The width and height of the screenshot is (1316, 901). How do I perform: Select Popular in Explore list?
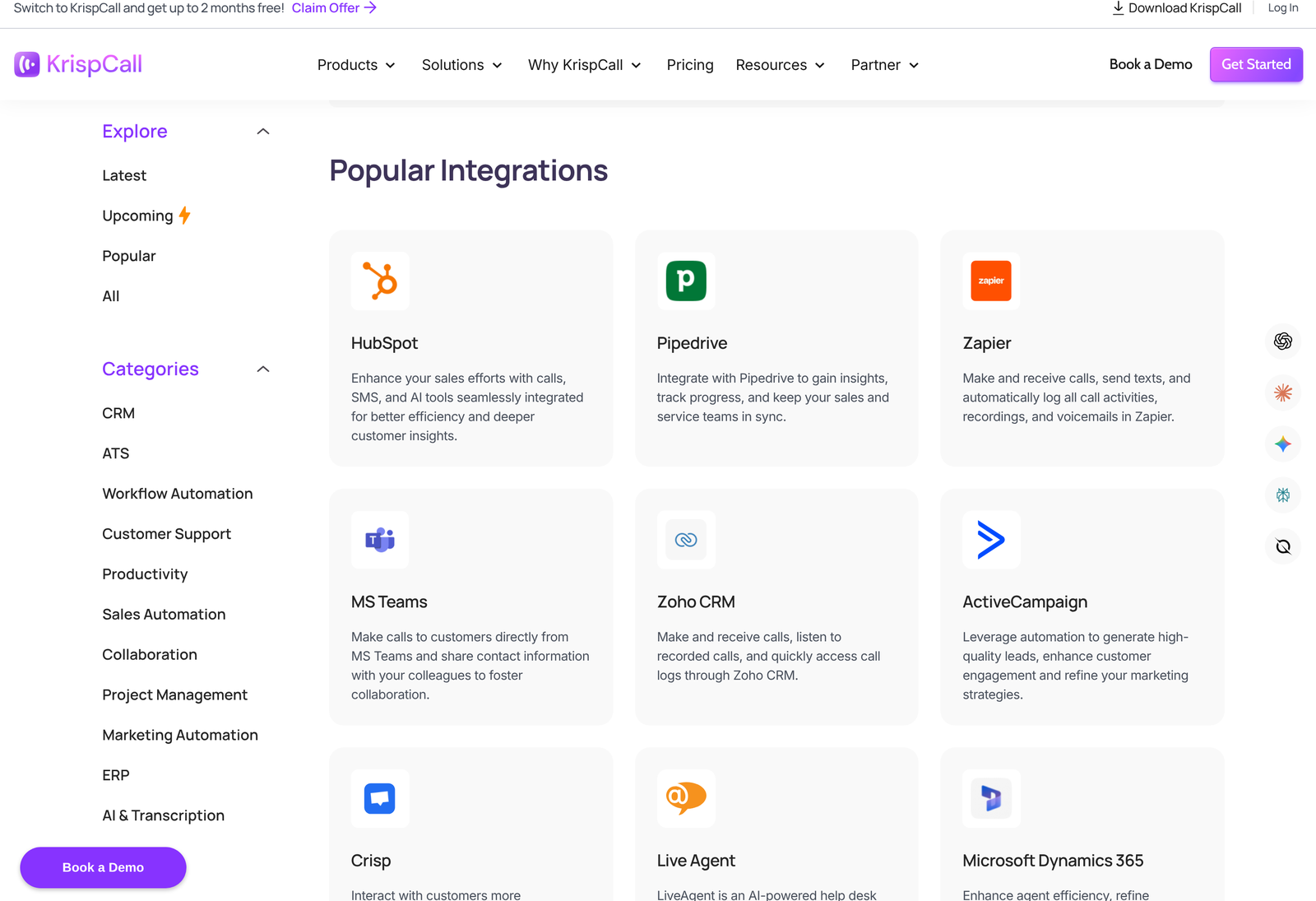click(x=129, y=256)
